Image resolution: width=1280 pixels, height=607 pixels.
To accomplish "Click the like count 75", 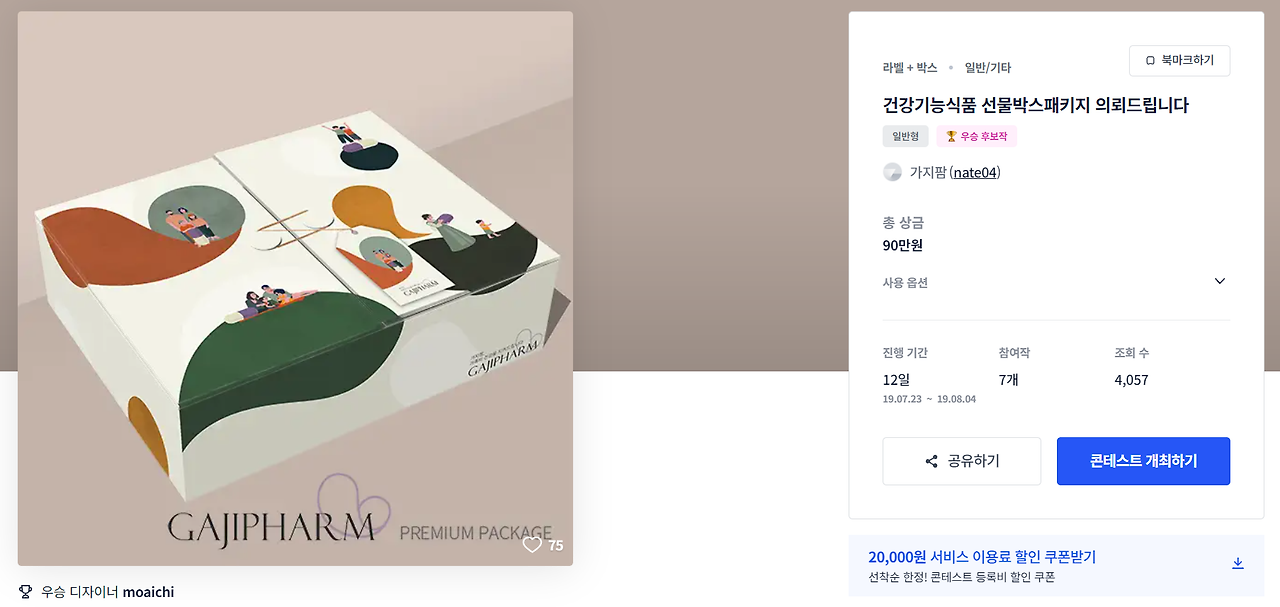I will coord(556,545).
